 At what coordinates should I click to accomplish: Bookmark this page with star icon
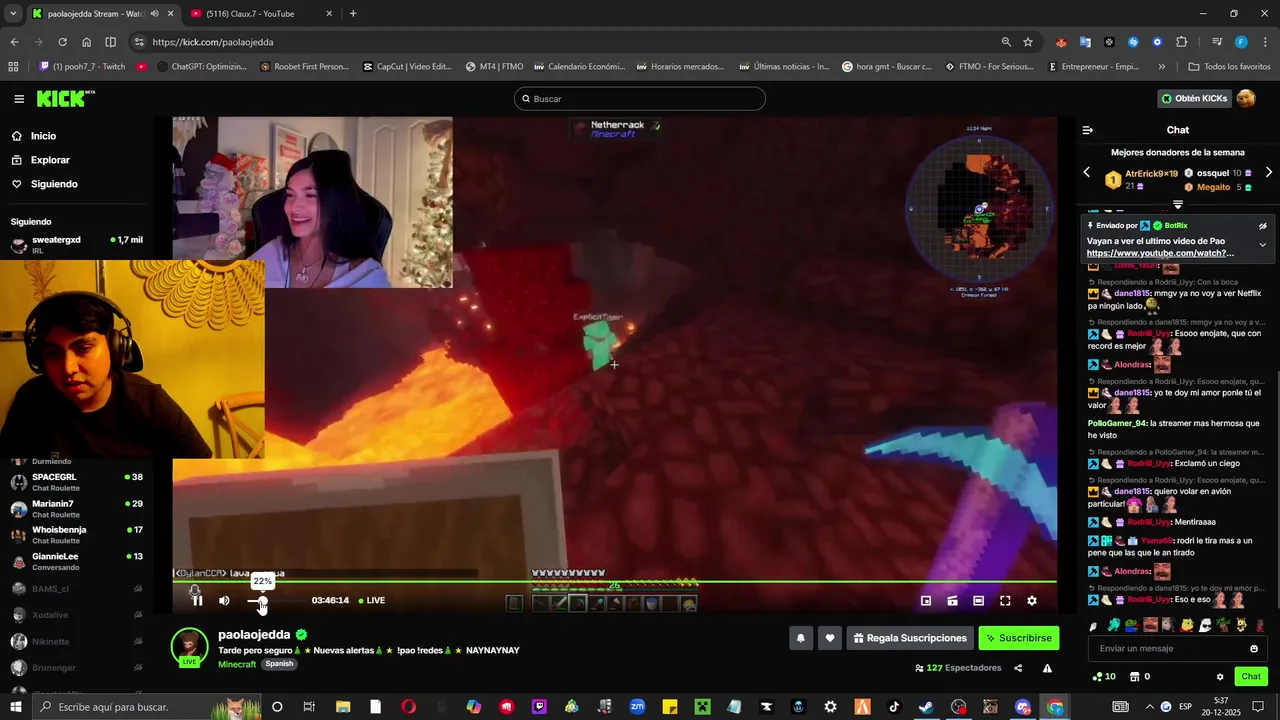point(1028,42)
